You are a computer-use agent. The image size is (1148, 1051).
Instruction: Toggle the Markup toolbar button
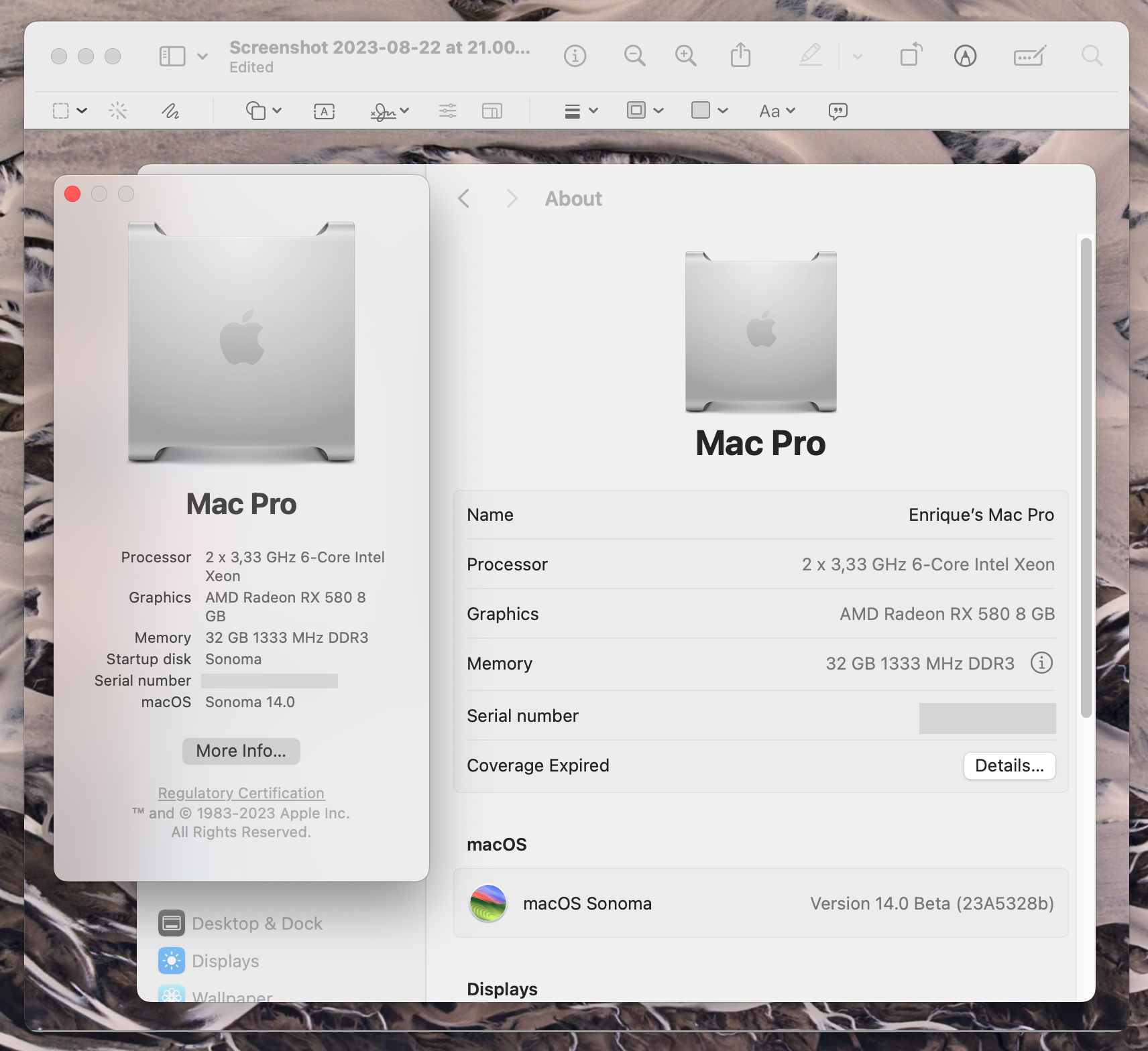click(x=965, y=56)
